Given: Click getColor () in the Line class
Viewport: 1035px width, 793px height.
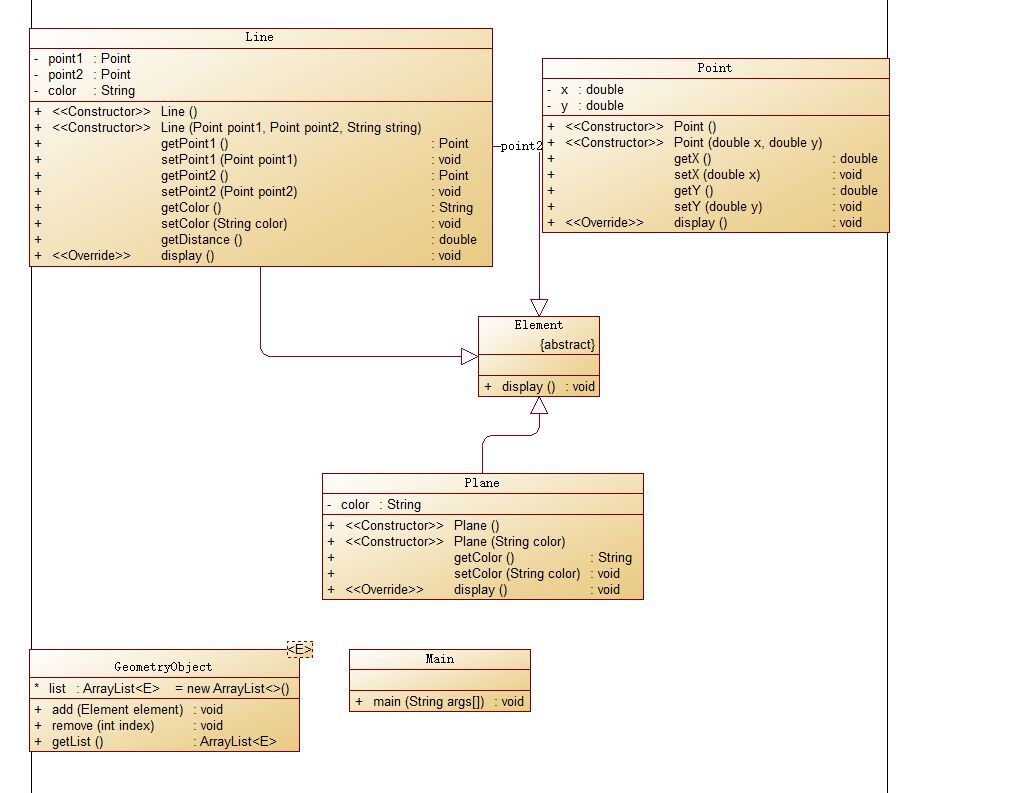Looking at the screenshot, I should (255, 207).
